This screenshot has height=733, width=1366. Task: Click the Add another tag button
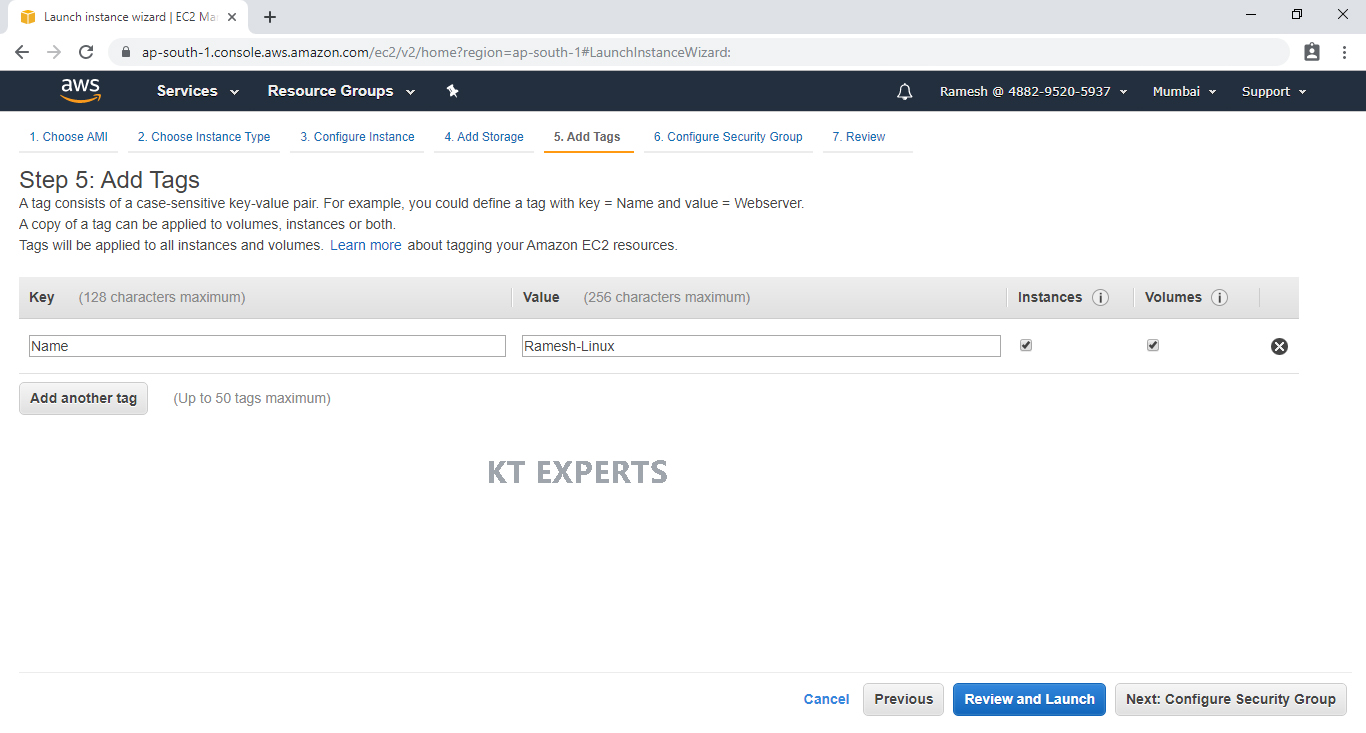83,398
